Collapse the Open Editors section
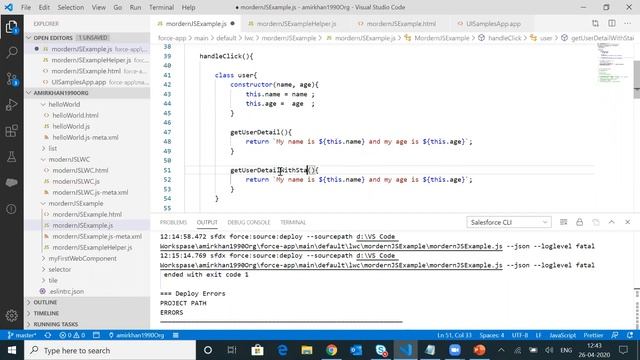Image resolution: width=640 pixels, height=360 pixels. pyautogui.click(x=87, y=38)
